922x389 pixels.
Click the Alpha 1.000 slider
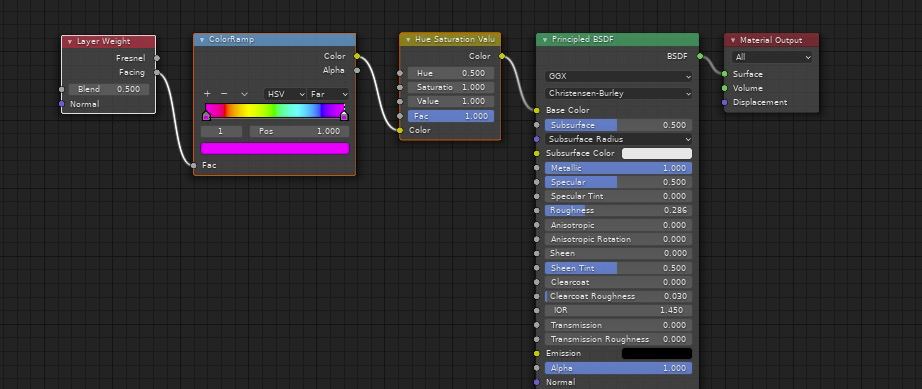coord(619,368)
